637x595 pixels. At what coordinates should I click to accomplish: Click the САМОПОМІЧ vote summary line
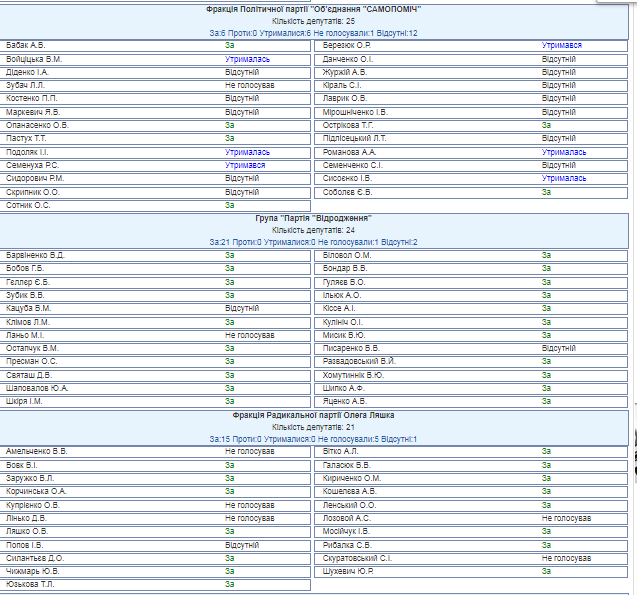point(313,33)
